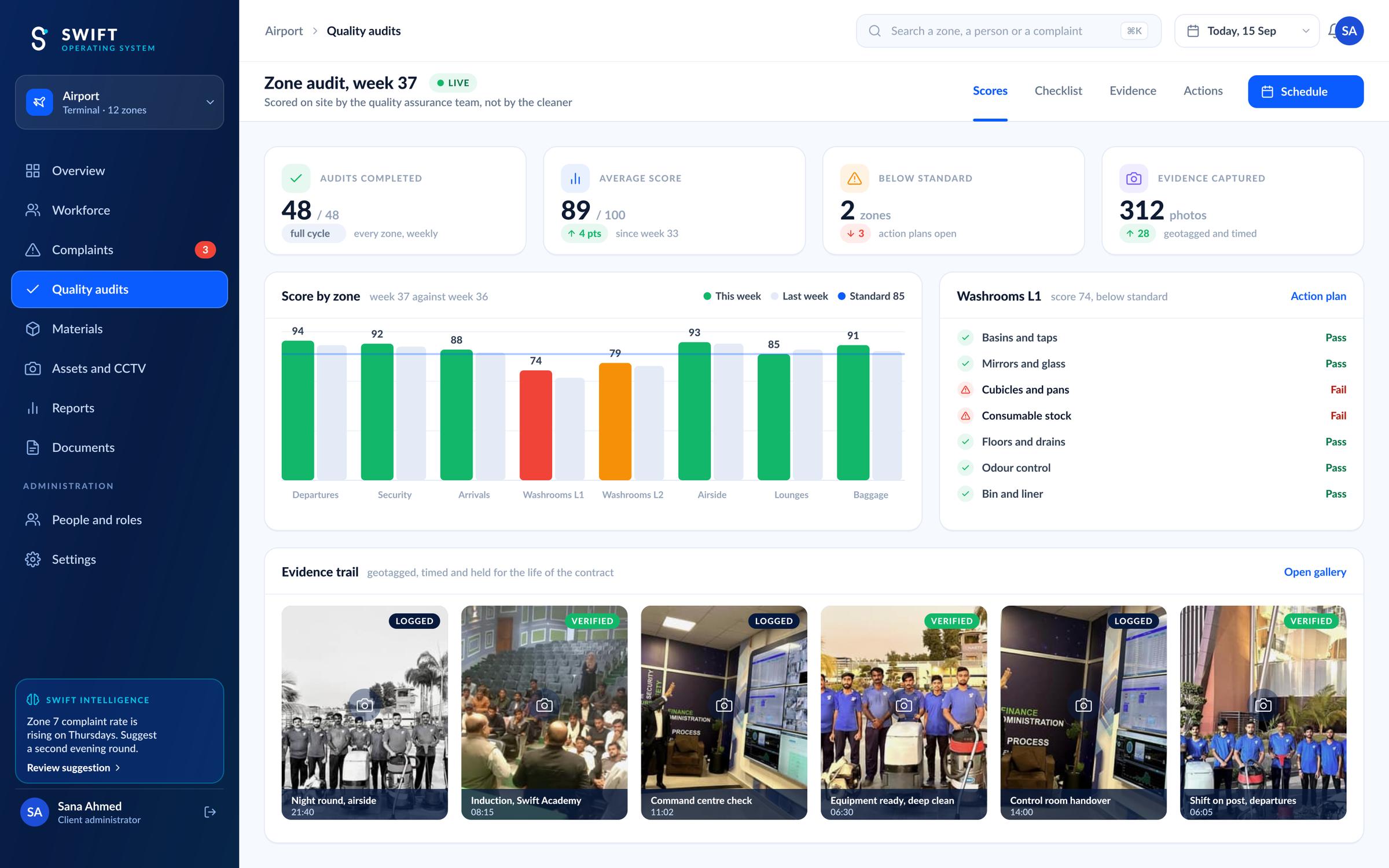The image size is (1389, 868).
Task: Switch to the Checklist tab
Action: 1058,91
